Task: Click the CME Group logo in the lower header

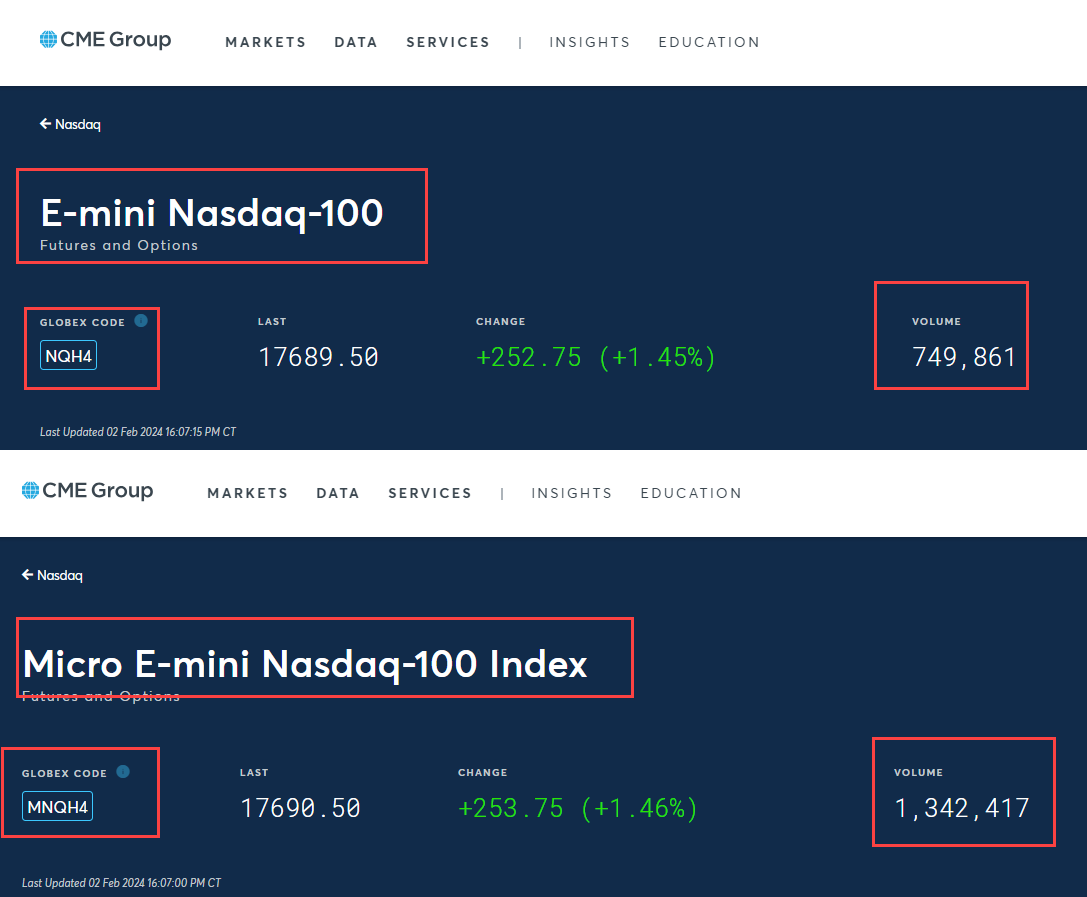Action: 87,490
